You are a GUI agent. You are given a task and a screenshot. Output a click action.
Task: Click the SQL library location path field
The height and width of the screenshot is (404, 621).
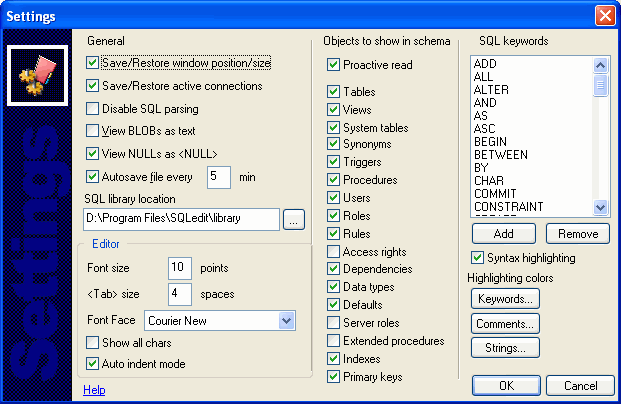tap(181, 219)
